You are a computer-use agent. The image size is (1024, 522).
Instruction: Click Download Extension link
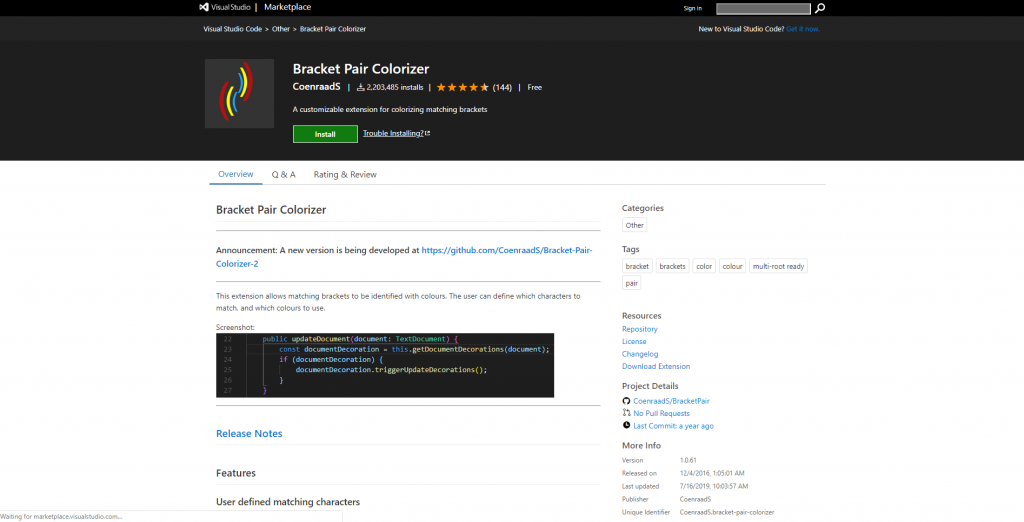pyautogui.click(x=656, y=367)
